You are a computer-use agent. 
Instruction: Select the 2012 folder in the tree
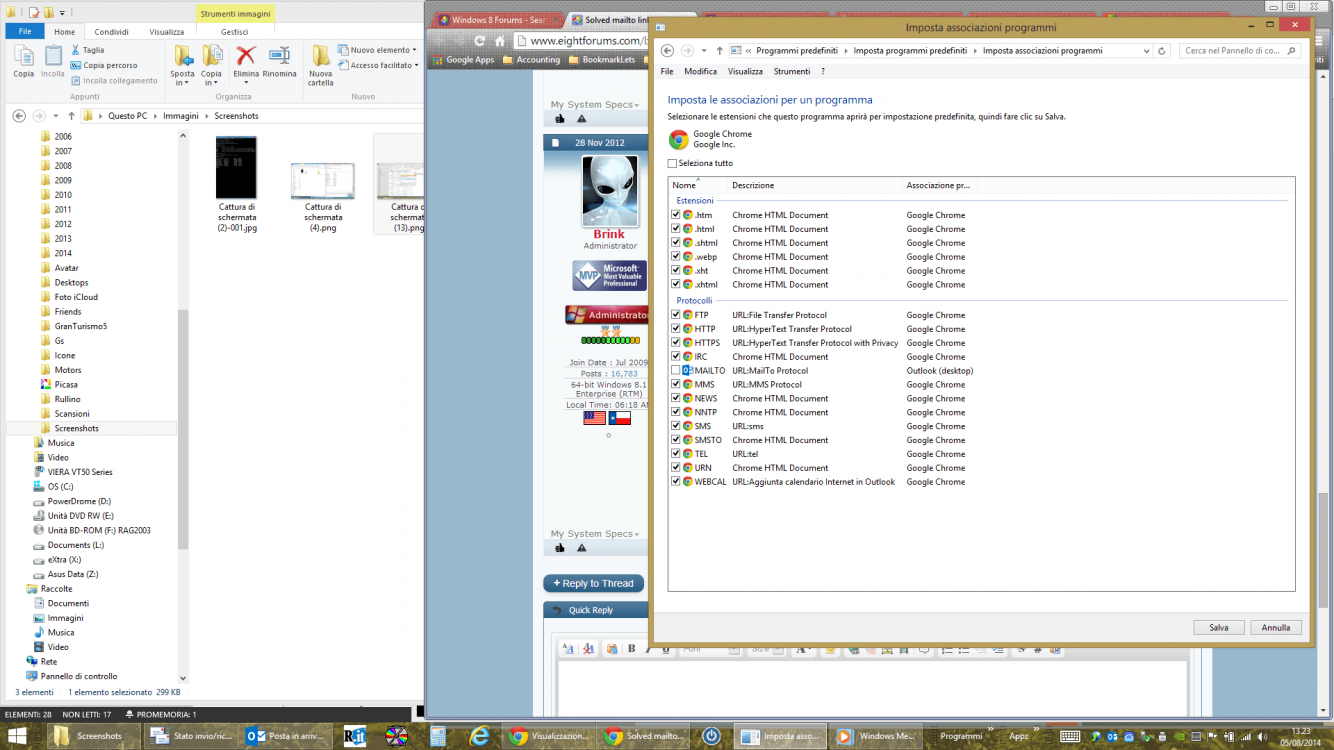pyautogui.click(x=63, y=224)
